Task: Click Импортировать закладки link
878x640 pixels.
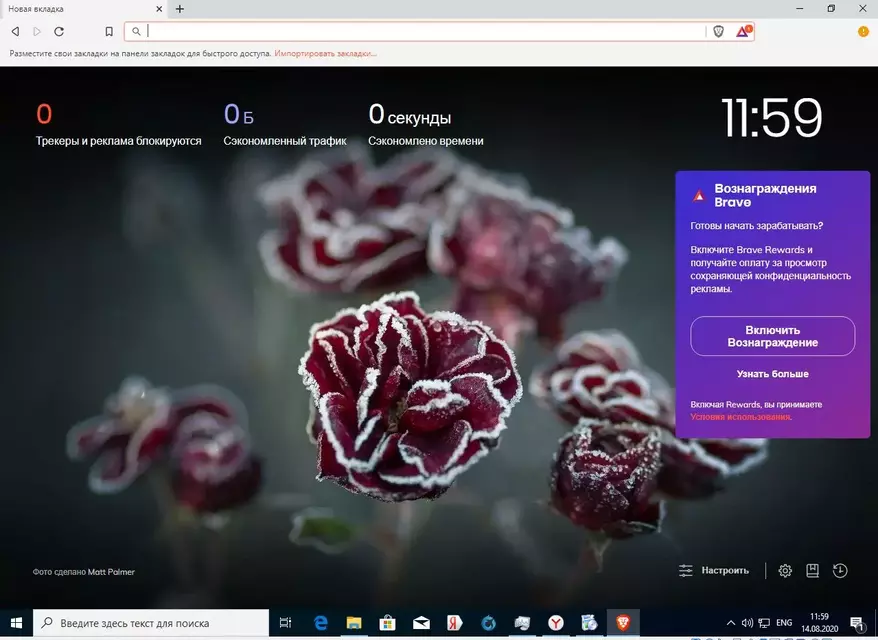Action: click(x=325, y=54)
